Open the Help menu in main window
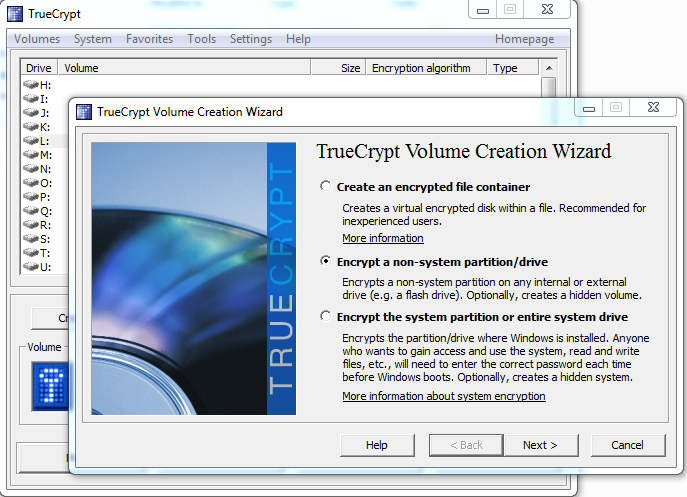 [x=298, y=39]
